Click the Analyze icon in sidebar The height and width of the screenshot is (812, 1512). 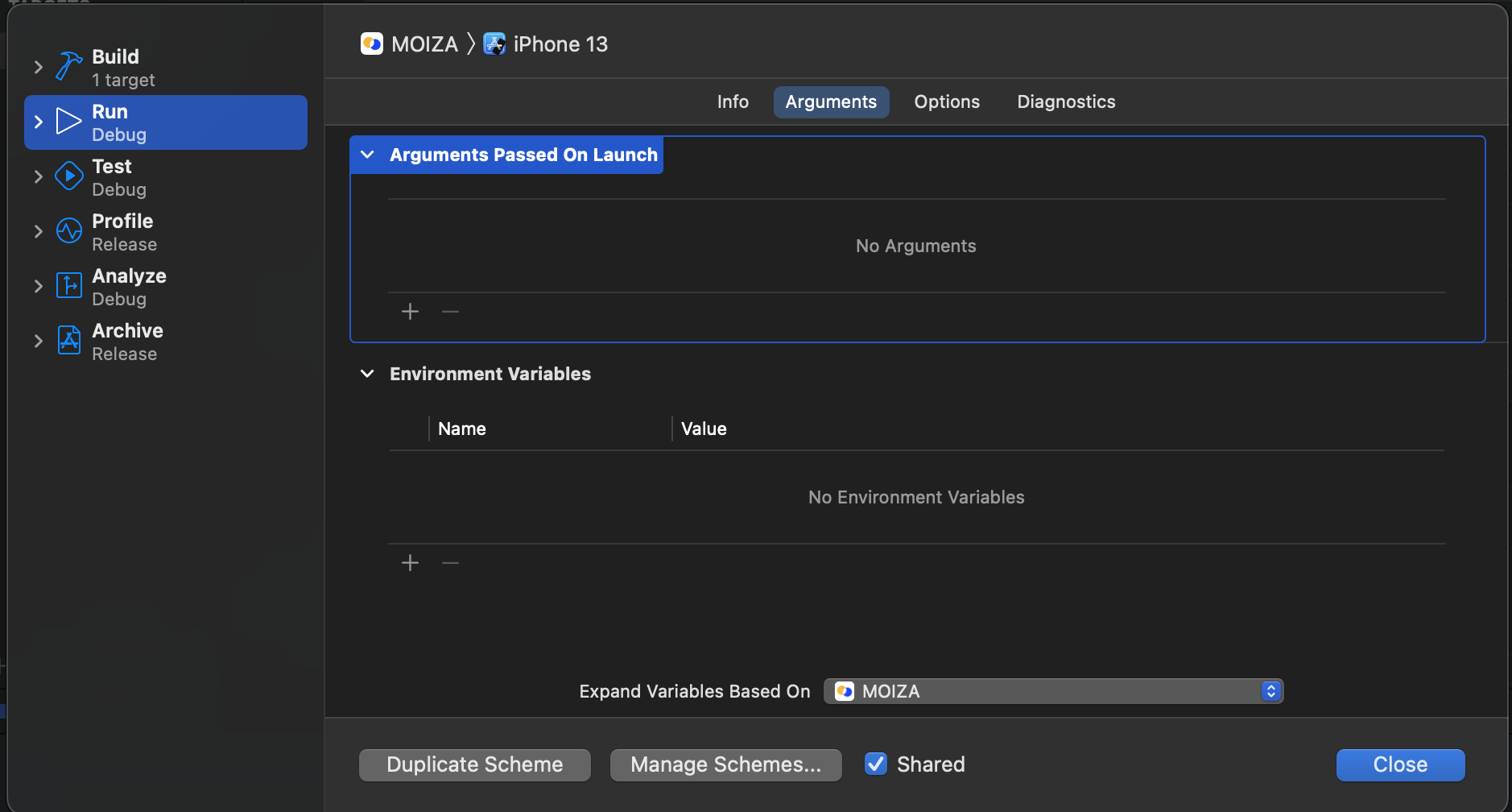coord(69,286)
